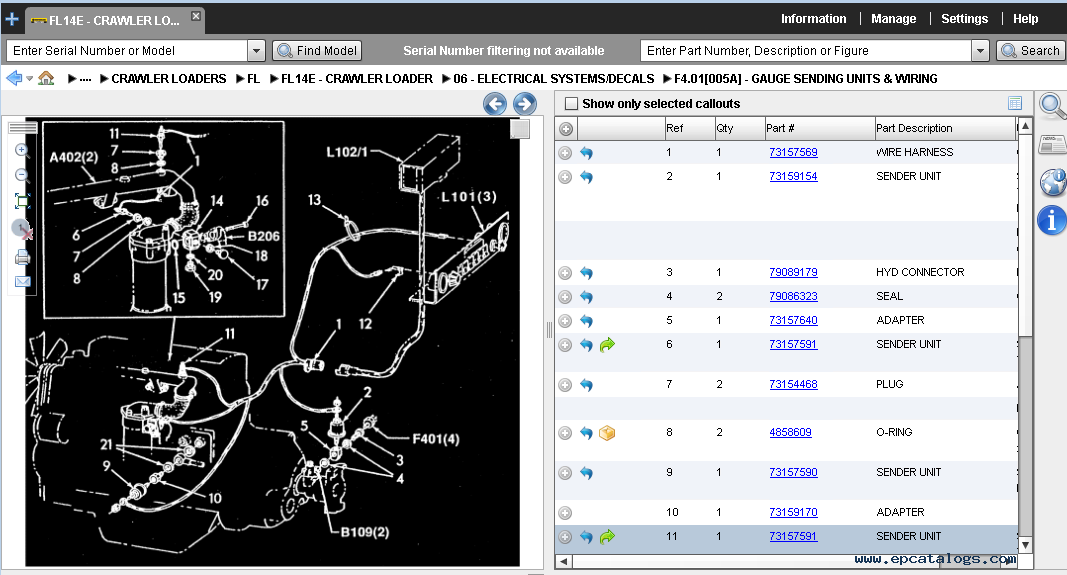This screenshot has width=1067, height=575.
Task: Open the Settings menu
Action: point(964,19)
